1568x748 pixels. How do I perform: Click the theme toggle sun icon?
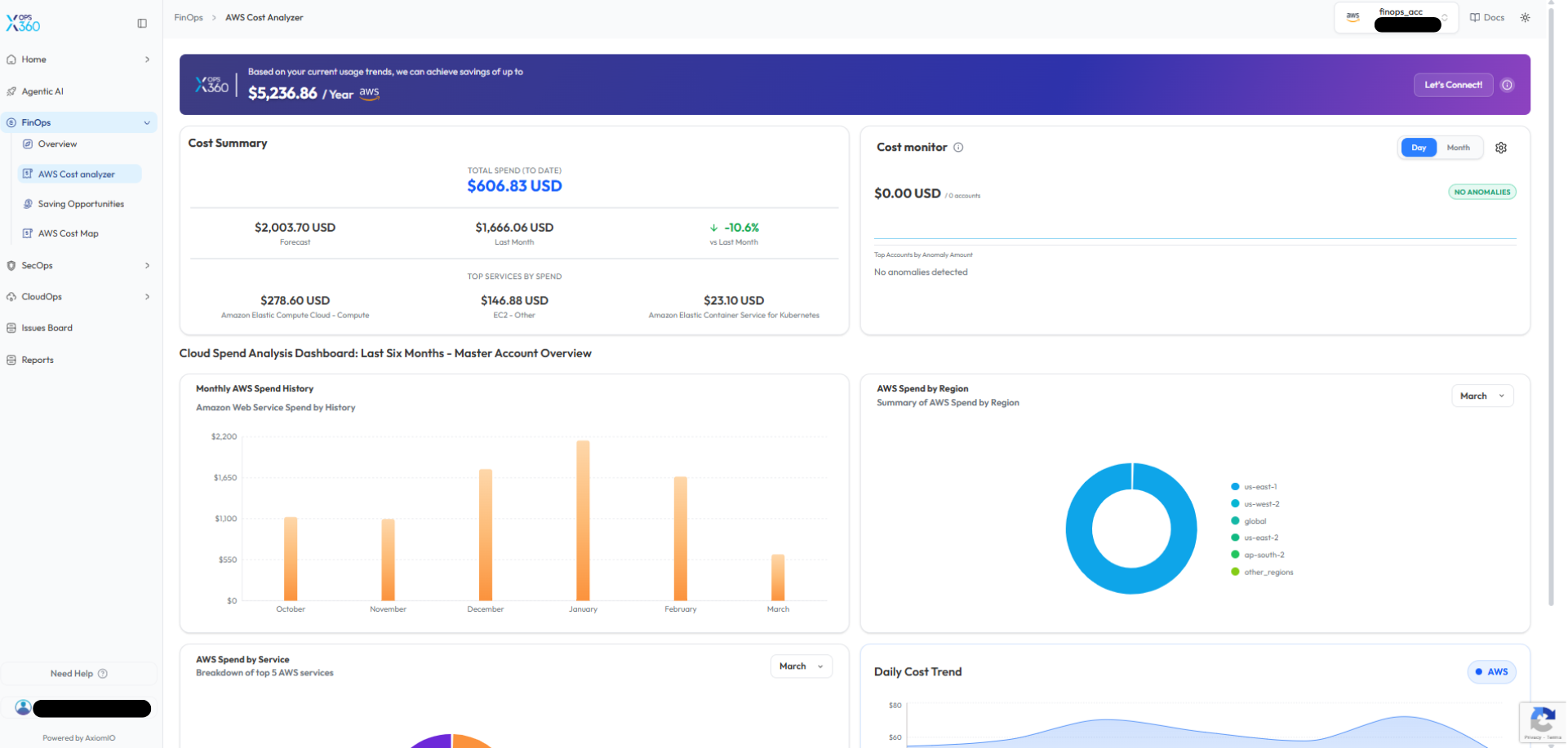(1525, 18)
